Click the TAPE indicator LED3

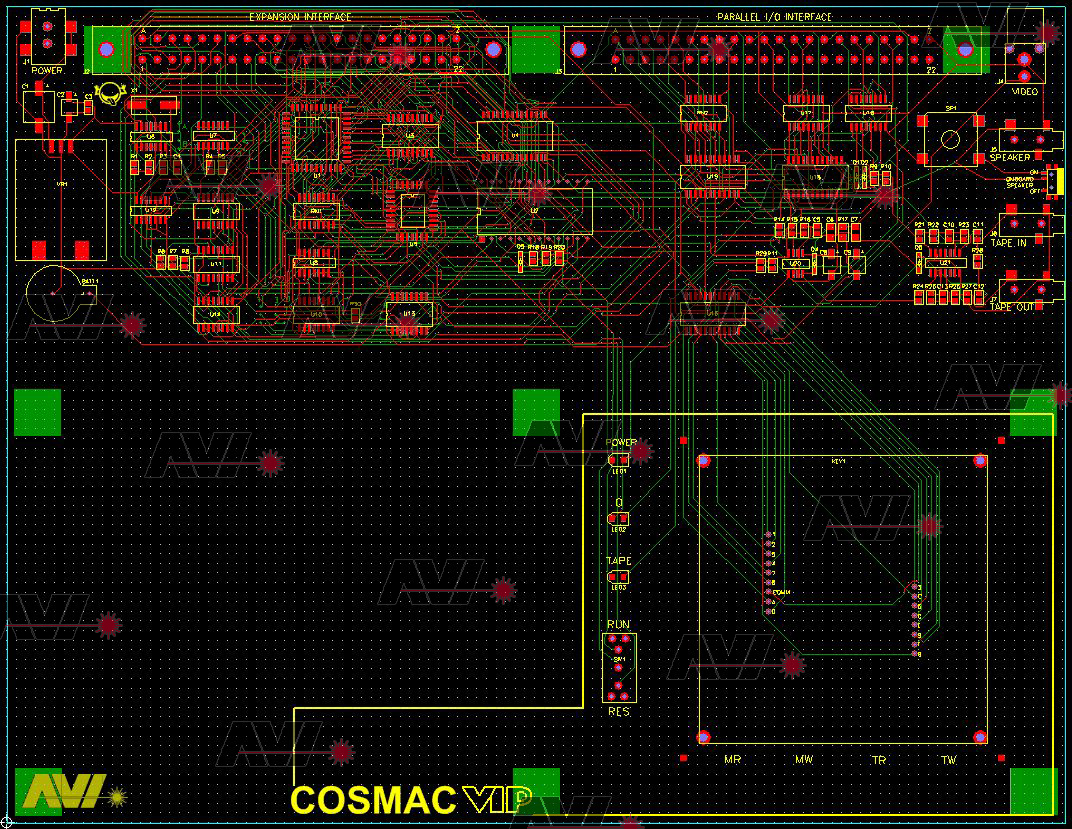tap(619, 577)
